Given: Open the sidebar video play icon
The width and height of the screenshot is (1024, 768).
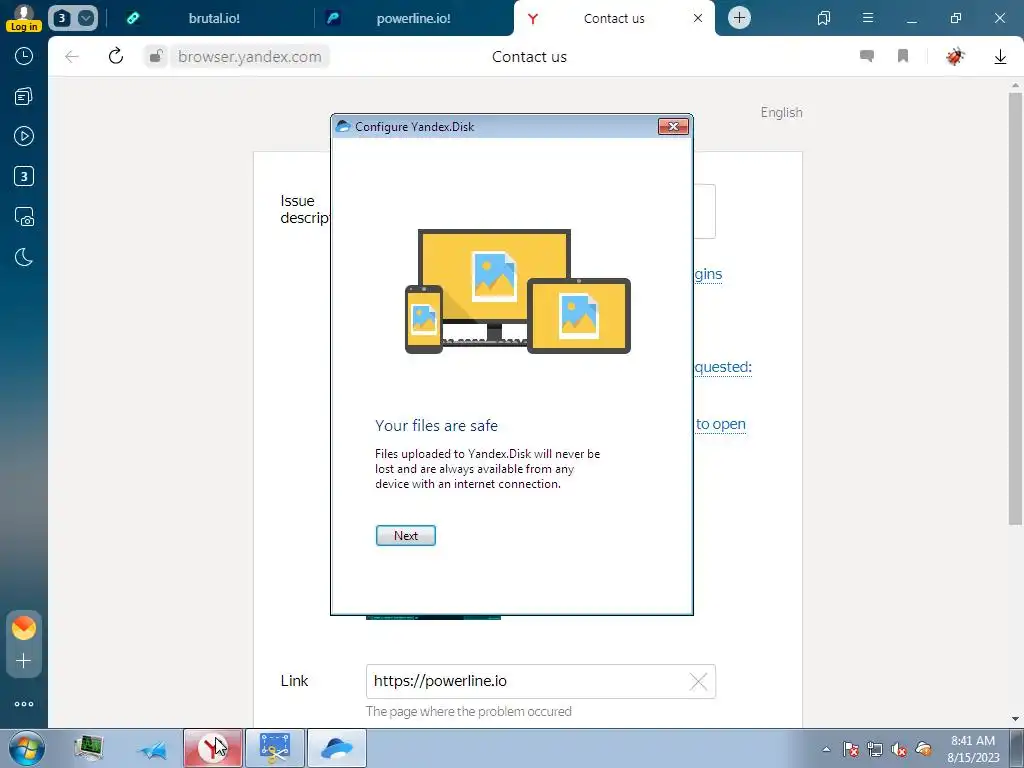Looking at the screenshot, I should pyautogui.click(x=24, y=136).
